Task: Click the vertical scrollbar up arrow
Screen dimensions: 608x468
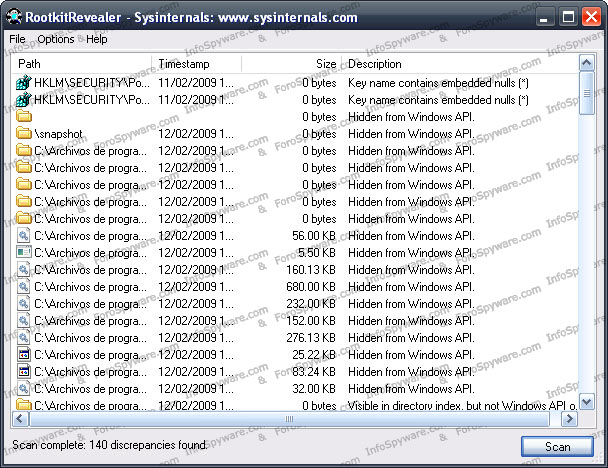Action: tap(587, 63)
